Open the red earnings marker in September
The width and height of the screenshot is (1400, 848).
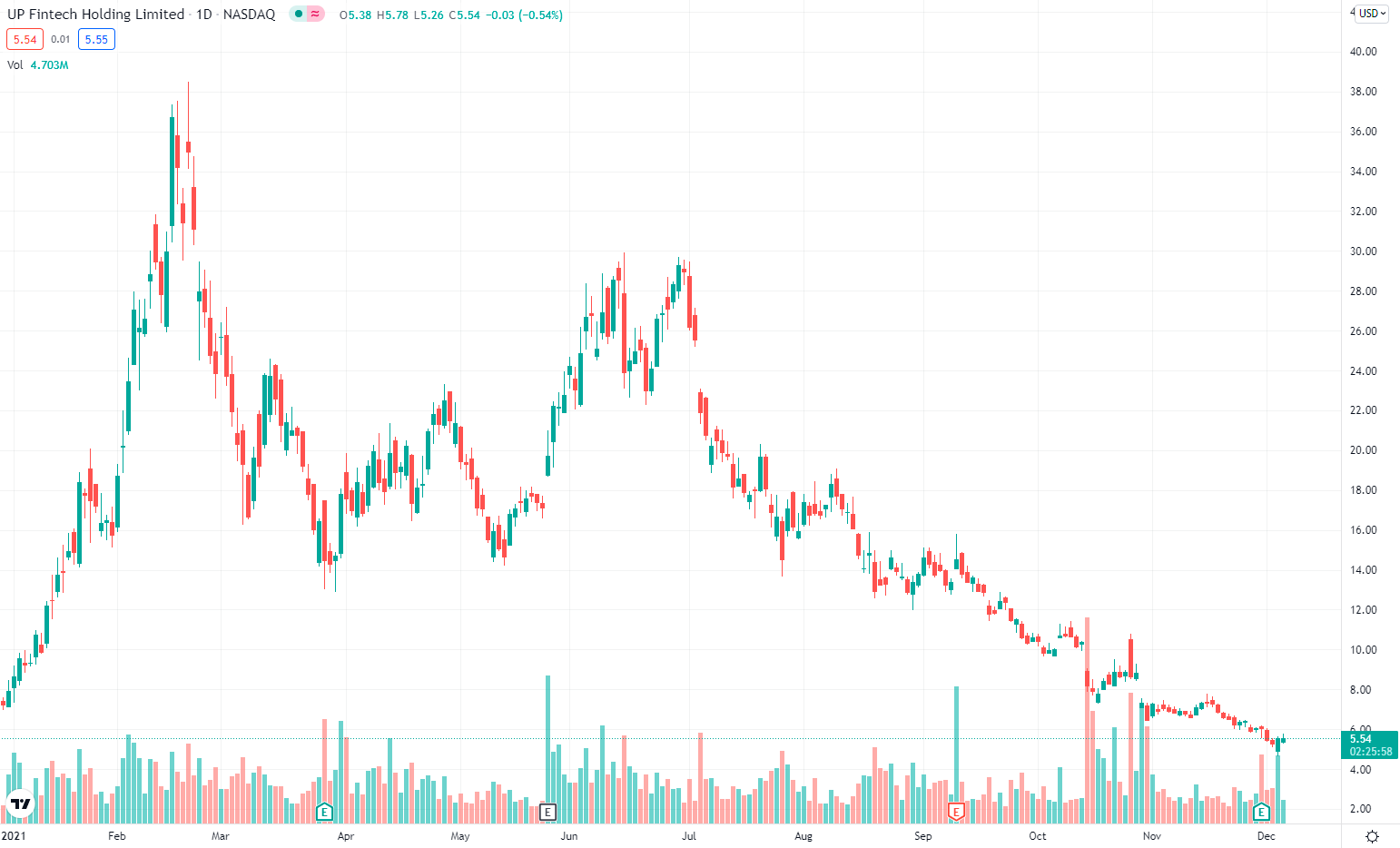[x=955, y=812]
